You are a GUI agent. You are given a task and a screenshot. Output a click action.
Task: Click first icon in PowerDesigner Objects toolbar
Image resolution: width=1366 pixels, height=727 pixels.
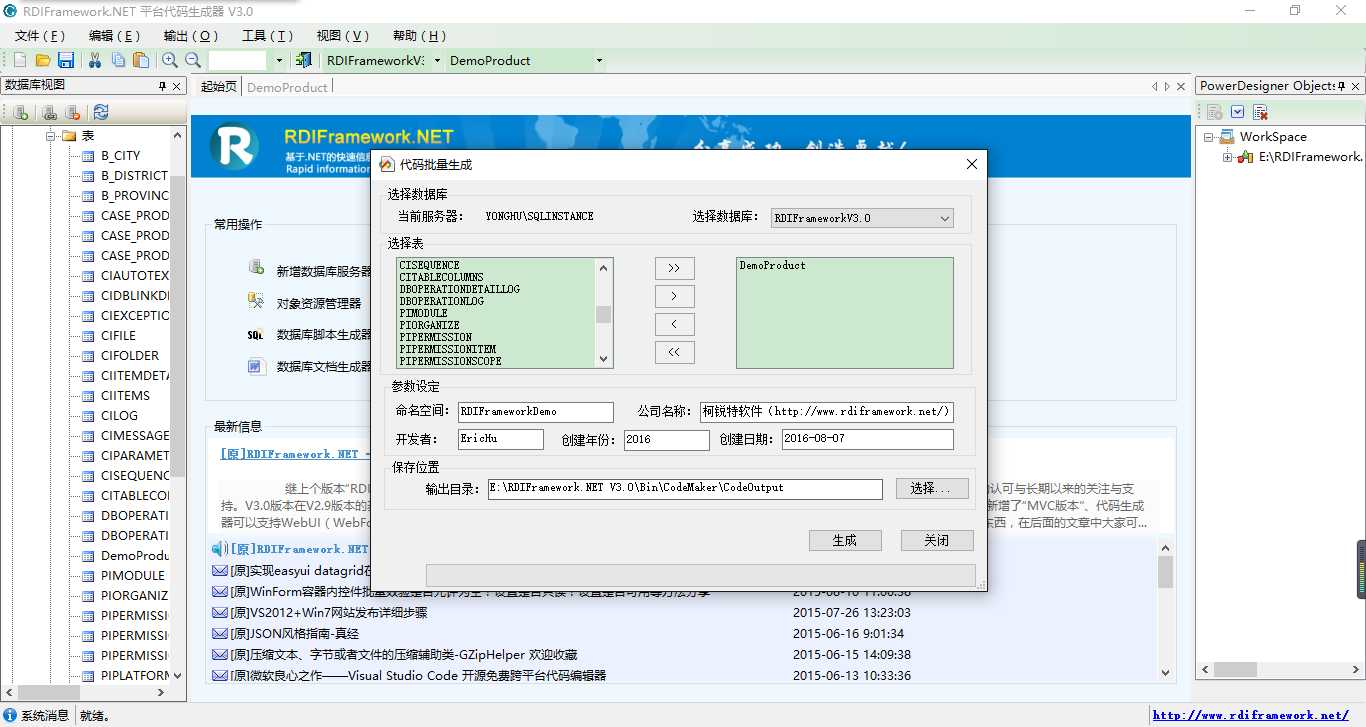[1215, 112]
